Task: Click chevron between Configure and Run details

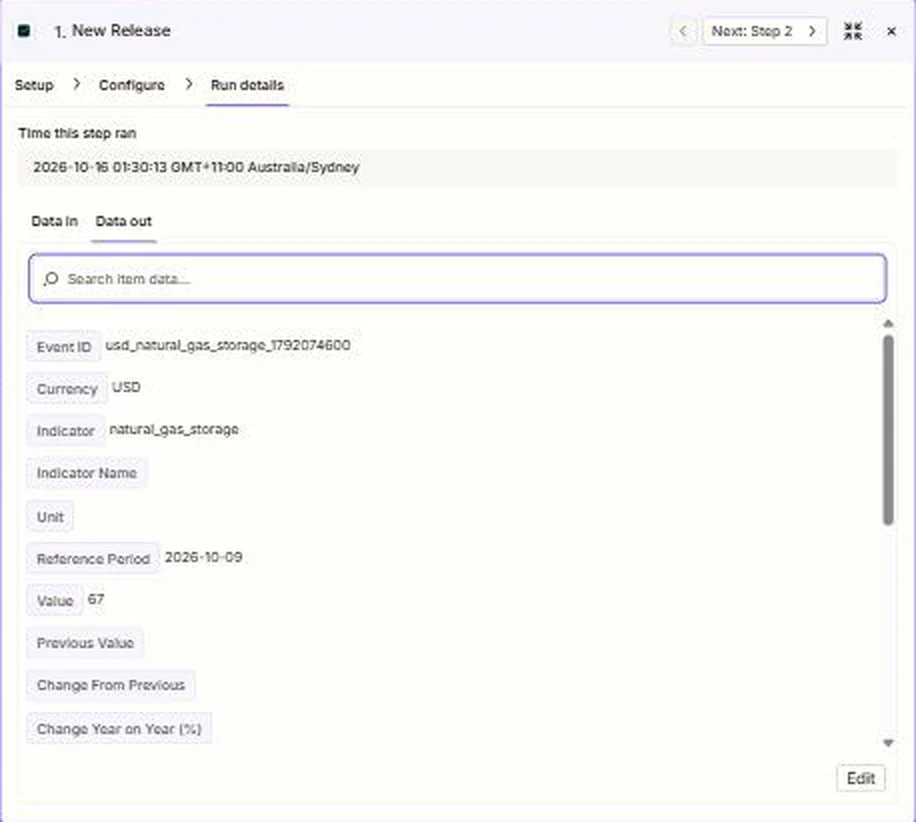Action: (189, 85)
